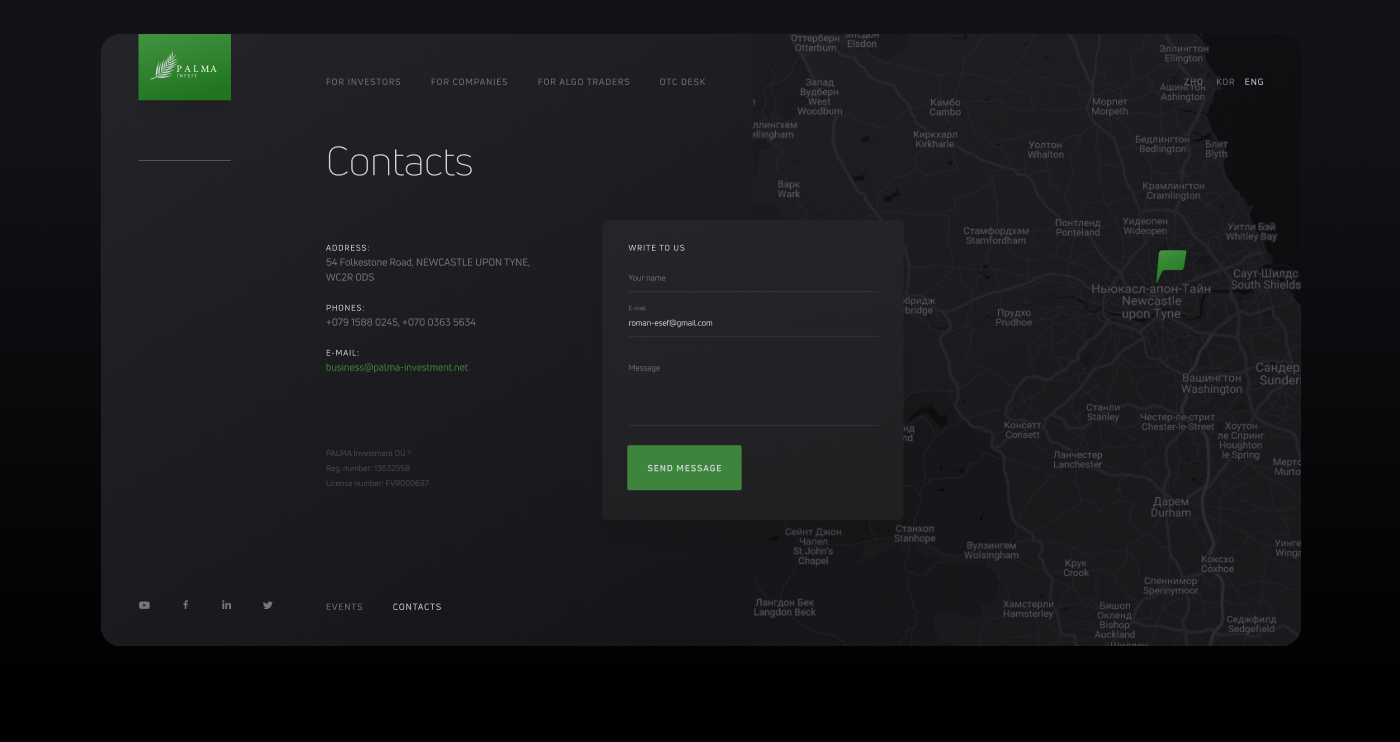Click the Send Message button
Image resolution: width=1400 pixels, height=742 pixels.
click(684, 468)
